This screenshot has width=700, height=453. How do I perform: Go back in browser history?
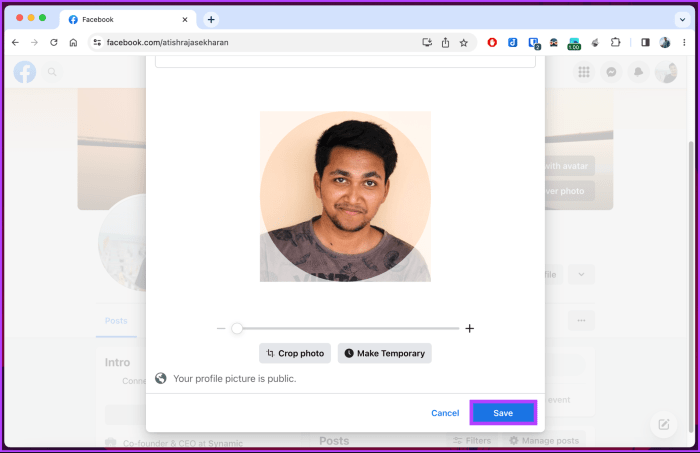click(x=15, y=42)
